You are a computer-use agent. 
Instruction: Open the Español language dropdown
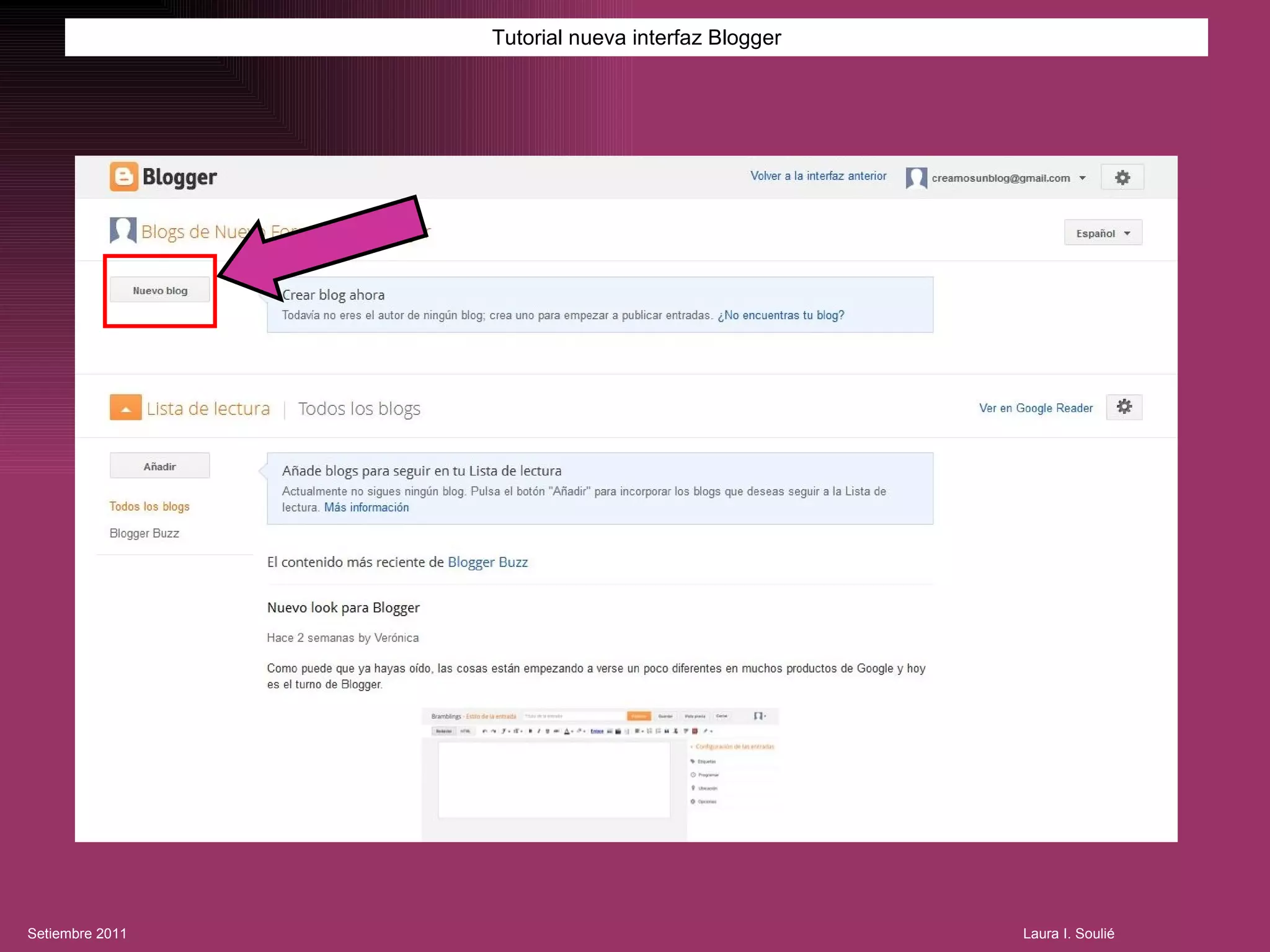(1103, 233)
